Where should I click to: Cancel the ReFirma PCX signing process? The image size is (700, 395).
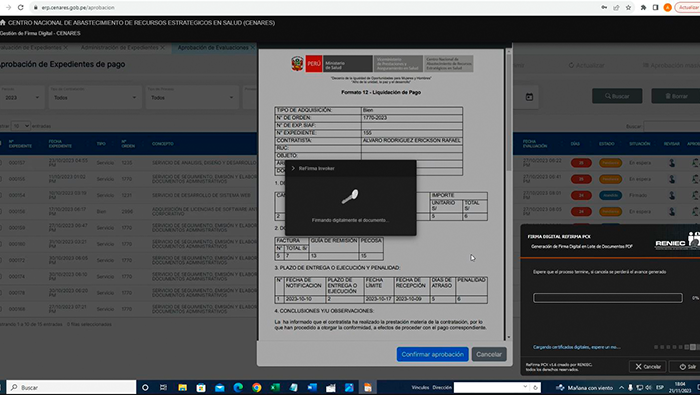click(x=647, y=366)
